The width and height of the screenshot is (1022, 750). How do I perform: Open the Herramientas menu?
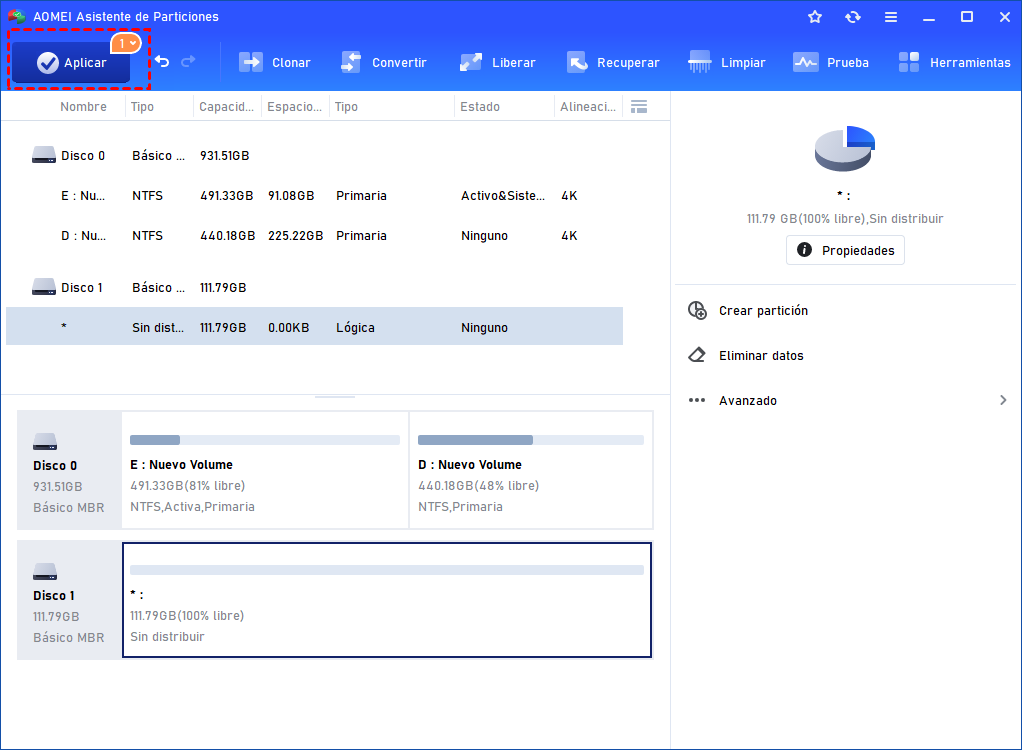(x=954, y=62)
